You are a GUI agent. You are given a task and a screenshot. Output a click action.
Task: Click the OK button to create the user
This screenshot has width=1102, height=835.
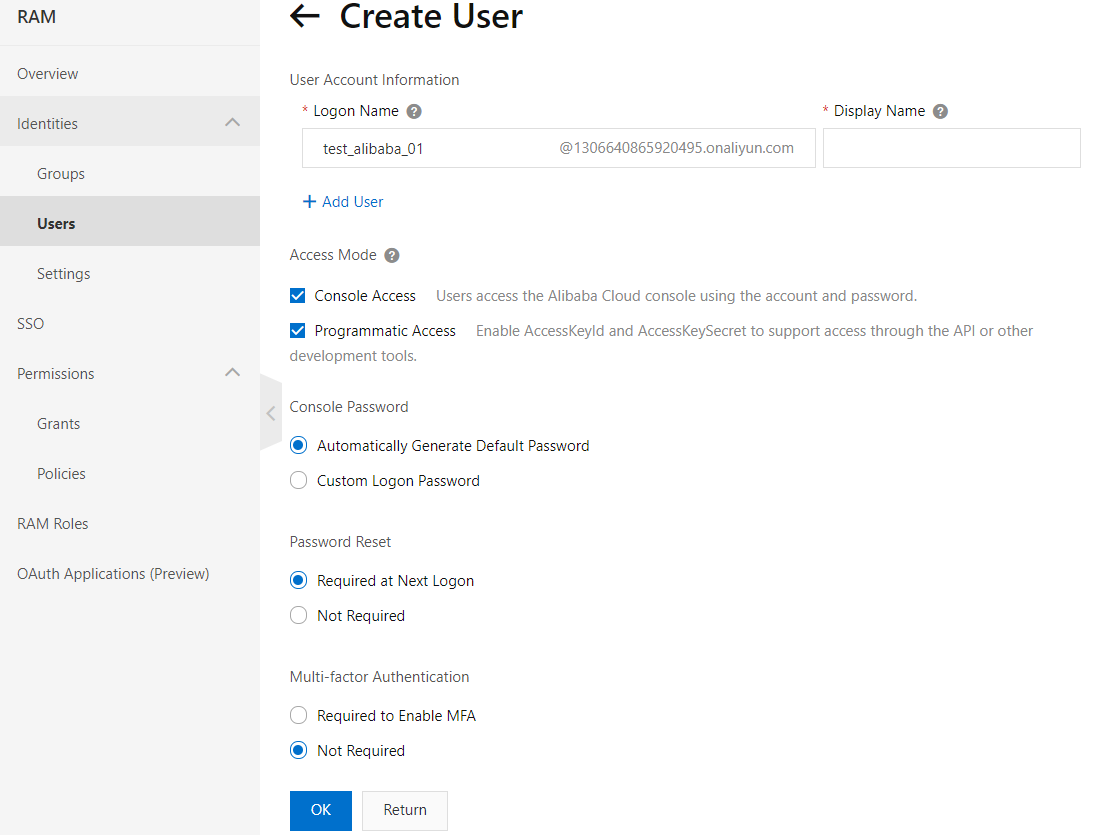coord(320,810)
